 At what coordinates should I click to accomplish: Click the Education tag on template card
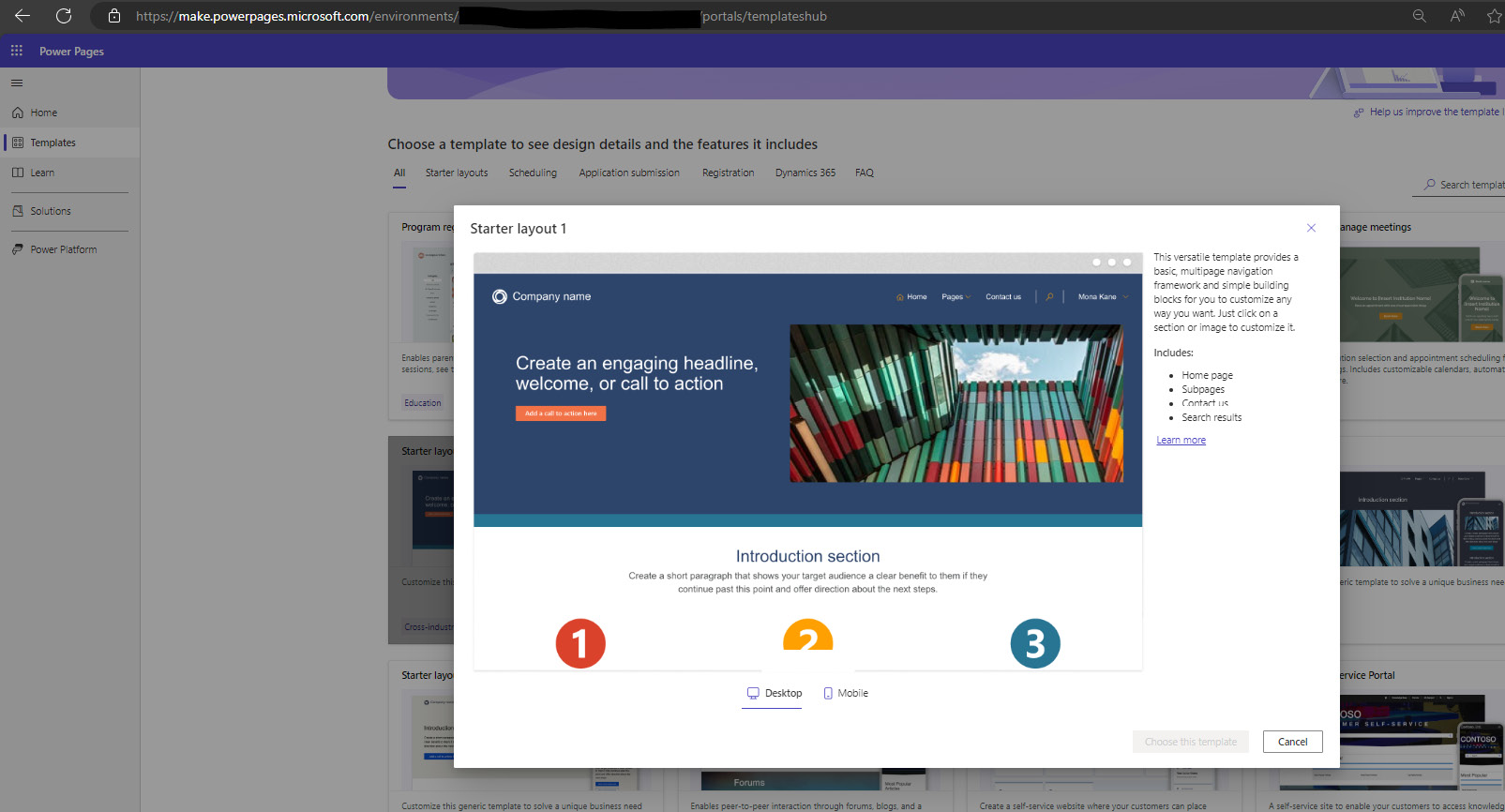422,403
